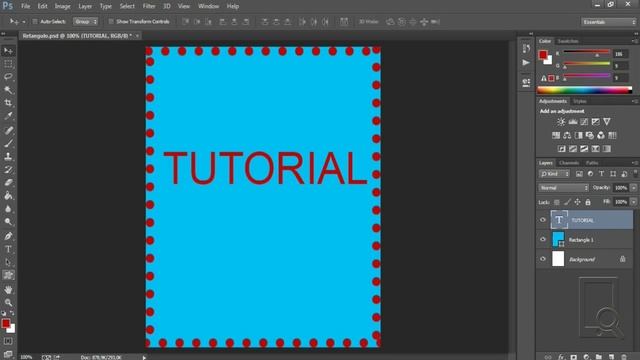
Task: Toggle the layer filter switch
Action: click(x=635, y=174)
